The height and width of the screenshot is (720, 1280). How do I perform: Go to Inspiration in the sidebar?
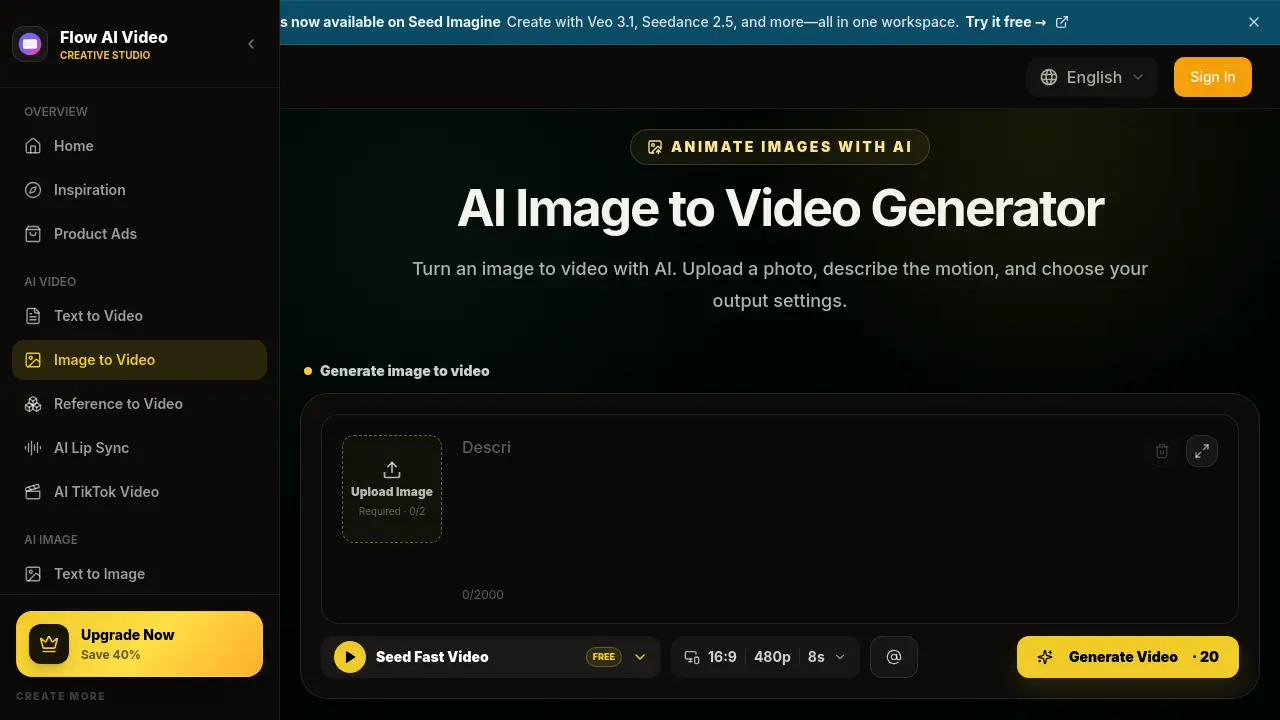click(139, 190)
